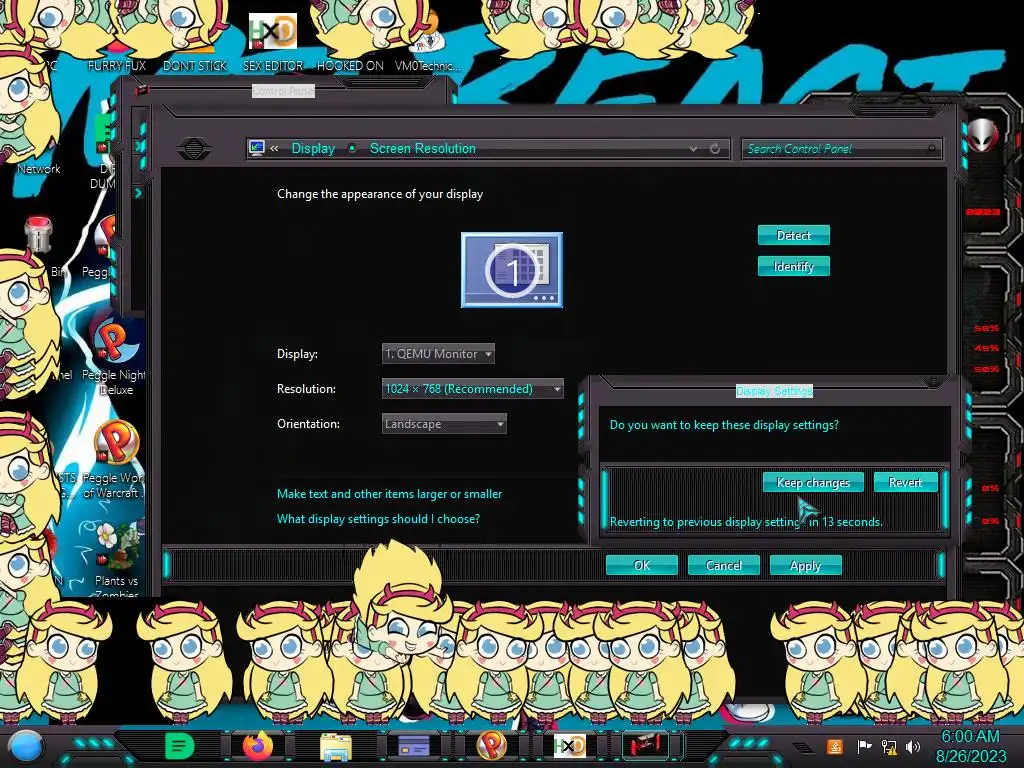Screen dimensions: 1024x768
Task: Open the Action Center flag icon
Action: click(864, 746)
